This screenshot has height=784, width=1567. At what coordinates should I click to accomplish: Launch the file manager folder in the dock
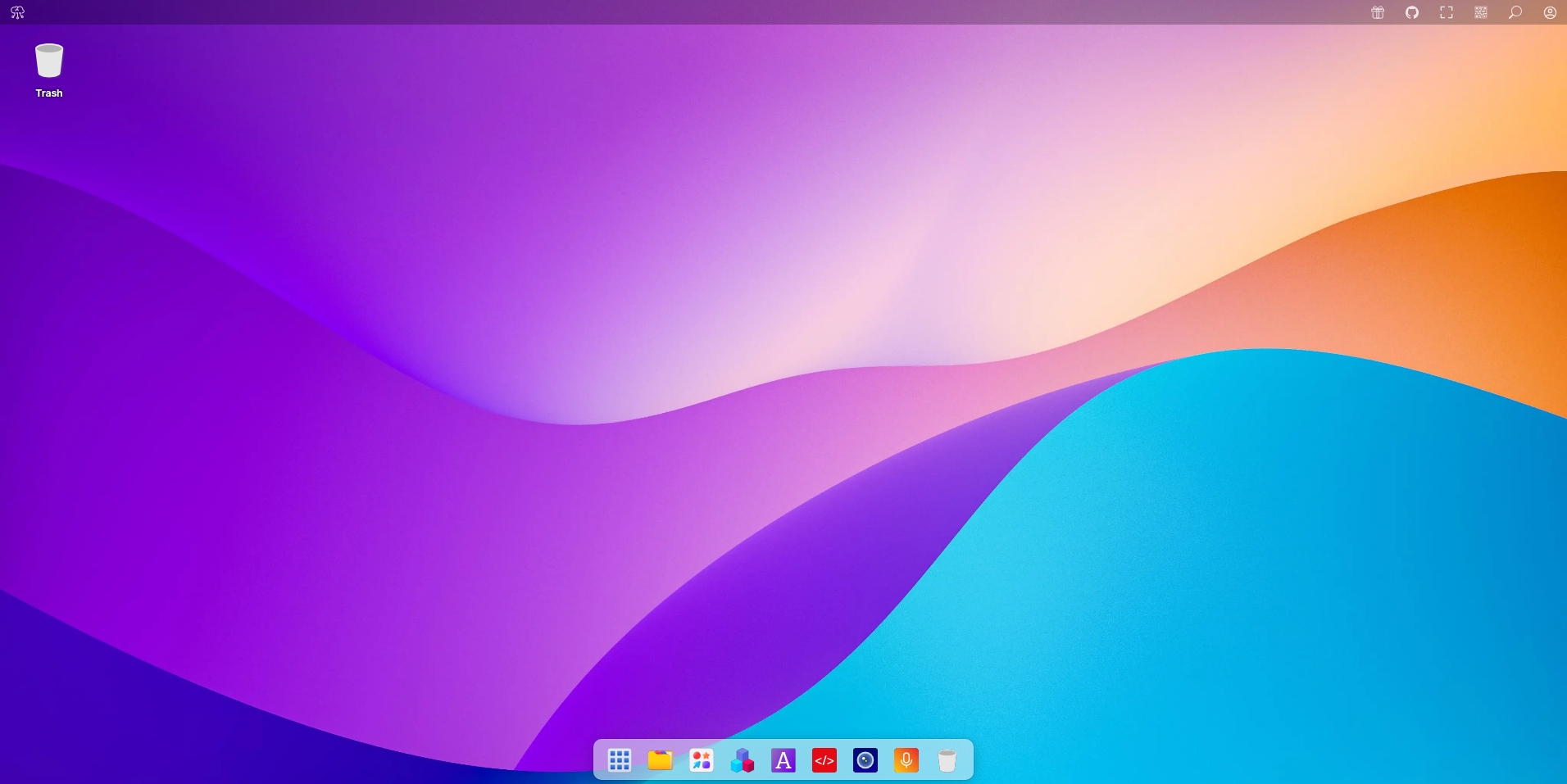661,760
